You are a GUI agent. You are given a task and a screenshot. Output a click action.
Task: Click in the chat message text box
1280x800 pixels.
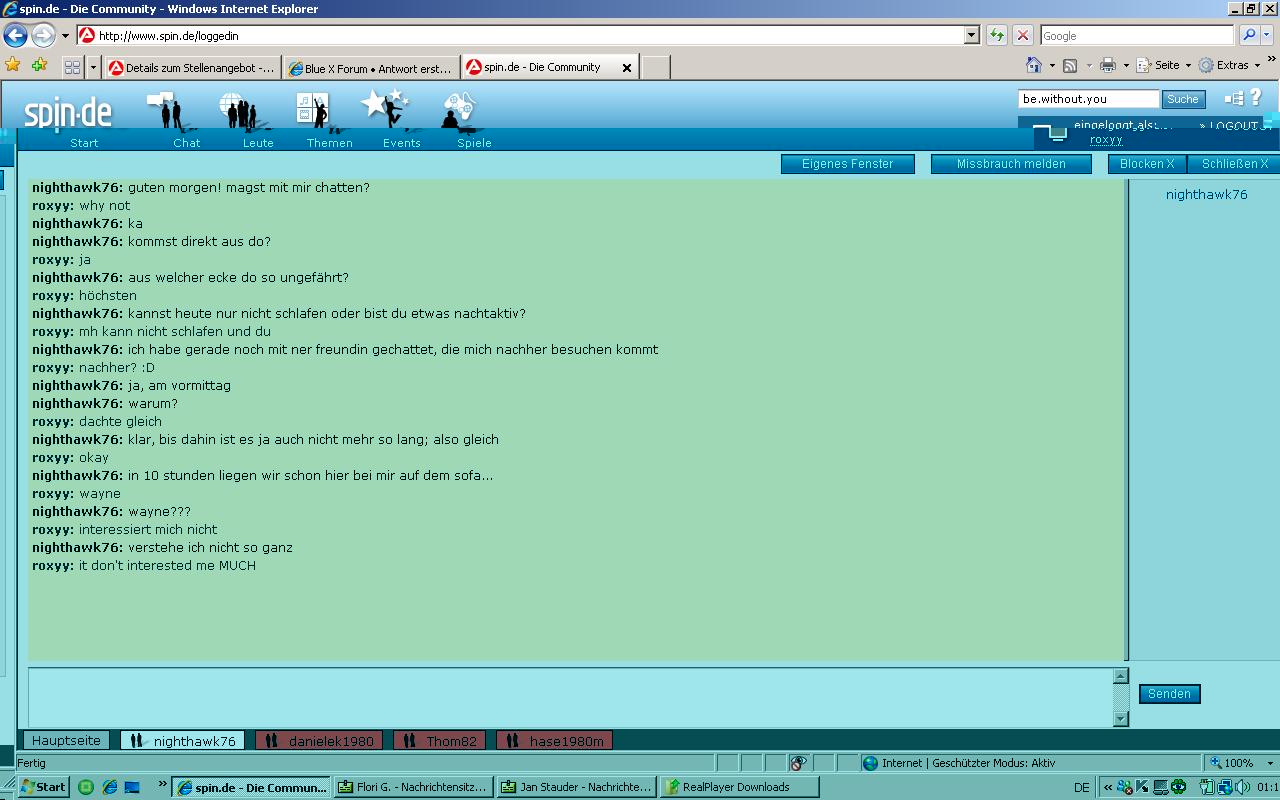pyautogui.click(x=570, y=697)
